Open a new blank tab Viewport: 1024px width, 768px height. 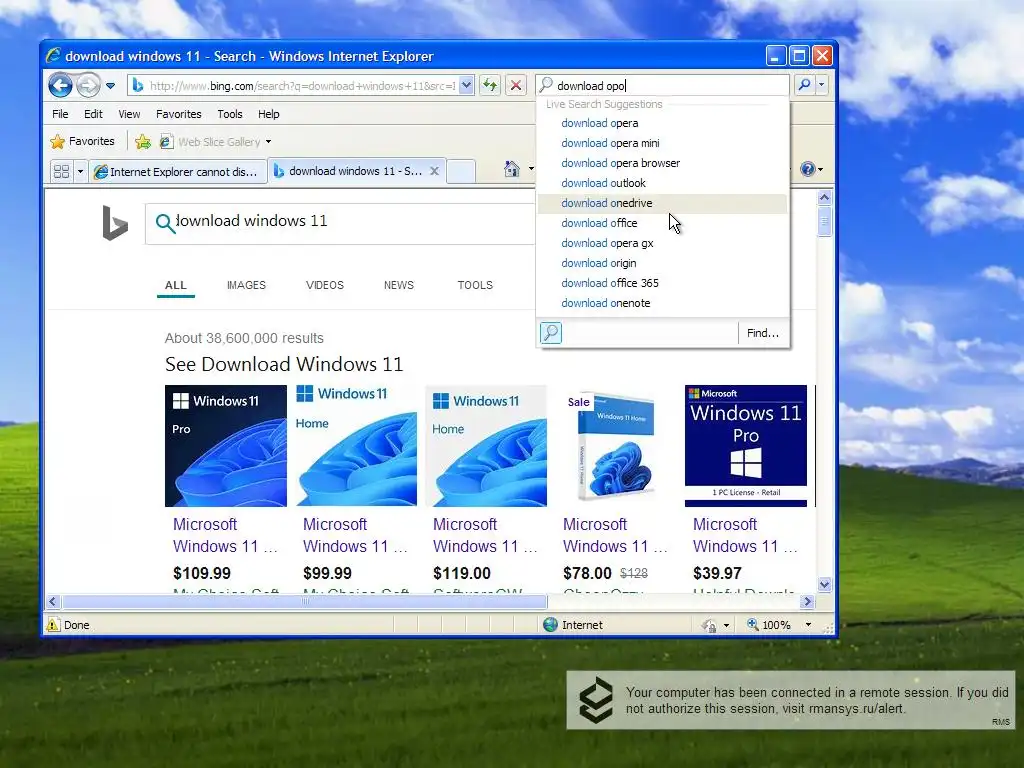[461, 171]
